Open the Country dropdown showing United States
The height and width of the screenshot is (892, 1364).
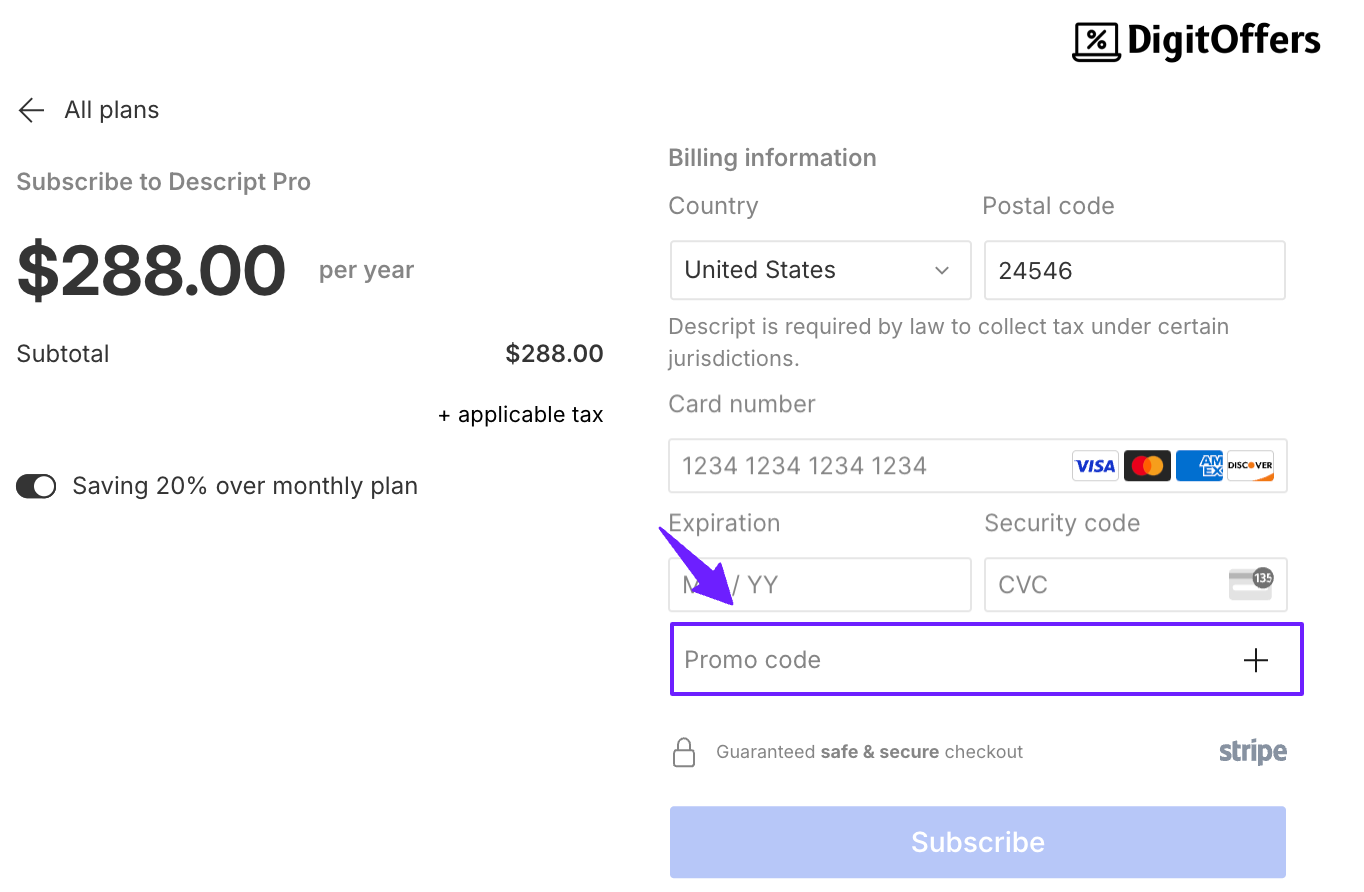pos(820,270)
